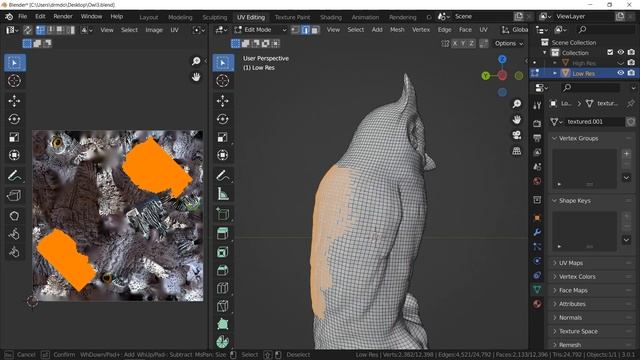Add a new vertex group plus button

coord(627,154)
